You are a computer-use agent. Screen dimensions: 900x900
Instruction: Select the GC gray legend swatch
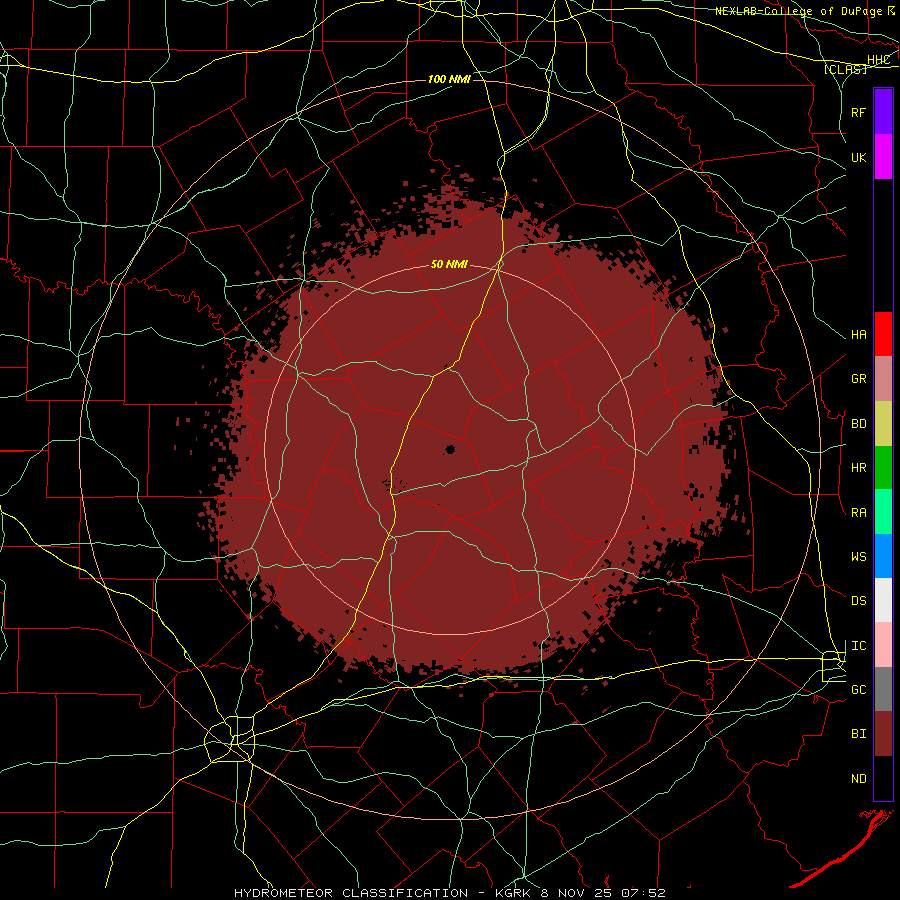point(883,689)
